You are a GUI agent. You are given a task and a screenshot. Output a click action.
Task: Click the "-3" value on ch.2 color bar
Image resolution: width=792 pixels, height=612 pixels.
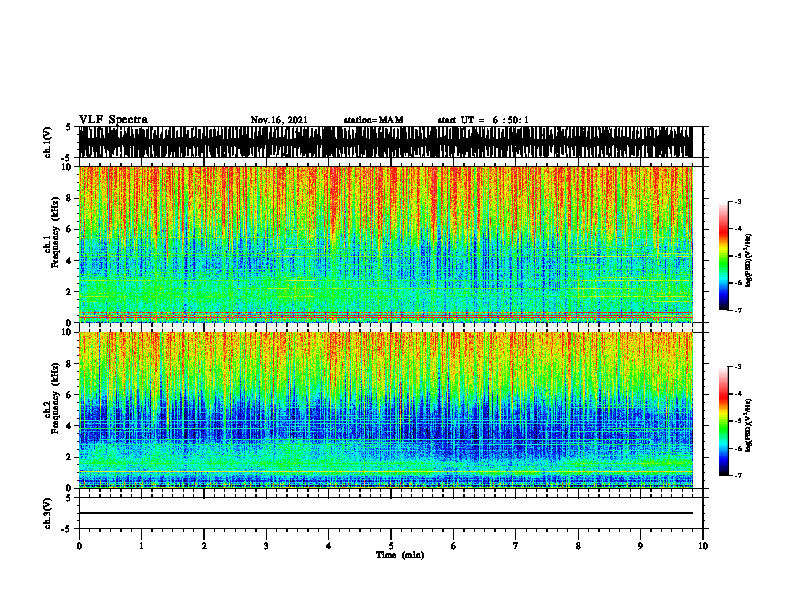pos(738,367)
